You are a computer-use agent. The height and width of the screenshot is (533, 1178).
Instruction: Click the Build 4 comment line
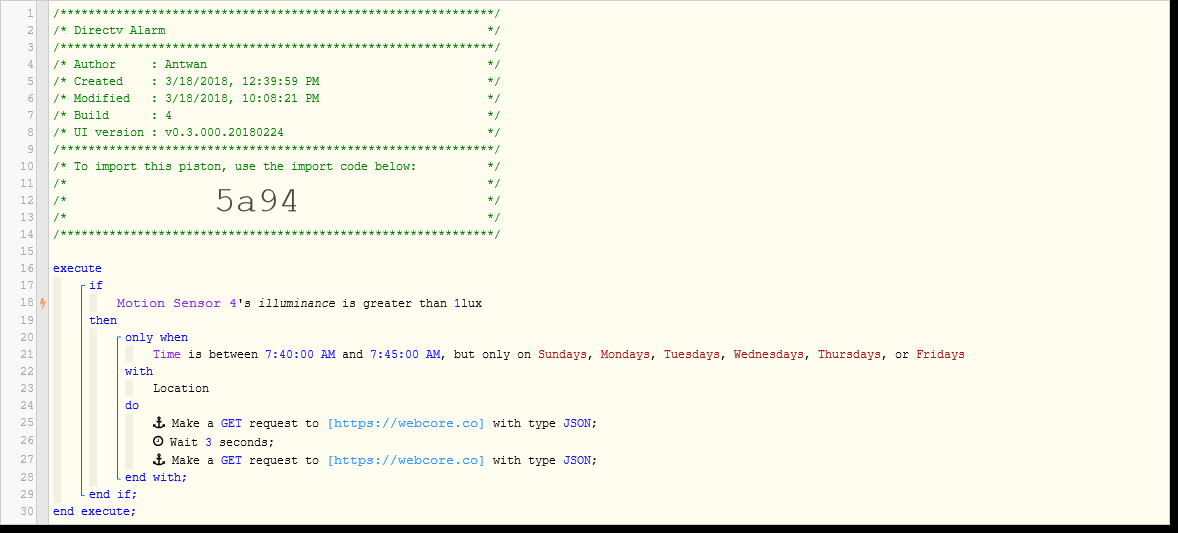pos(276,116)
